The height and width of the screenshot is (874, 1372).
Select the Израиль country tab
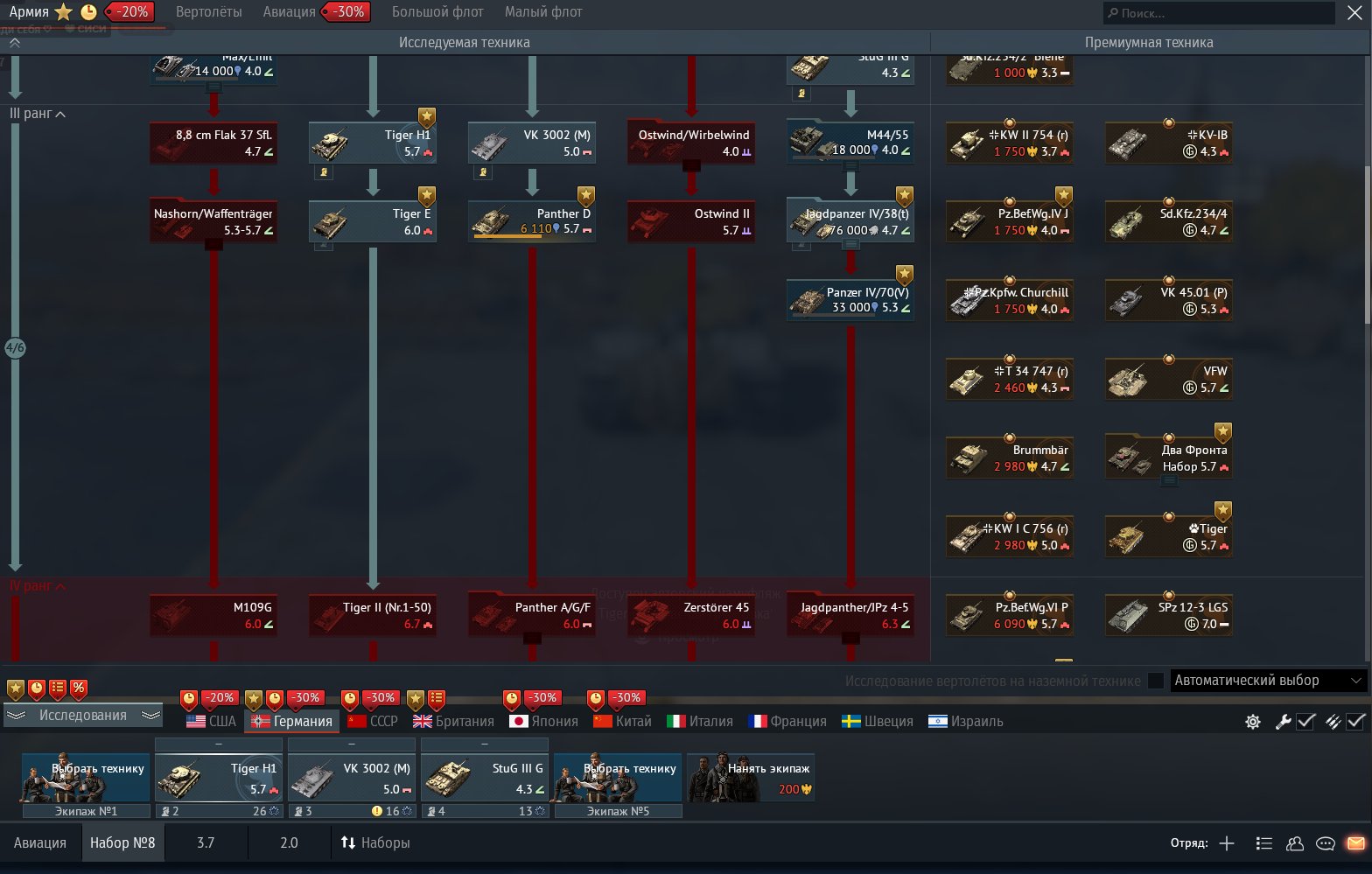966,722
